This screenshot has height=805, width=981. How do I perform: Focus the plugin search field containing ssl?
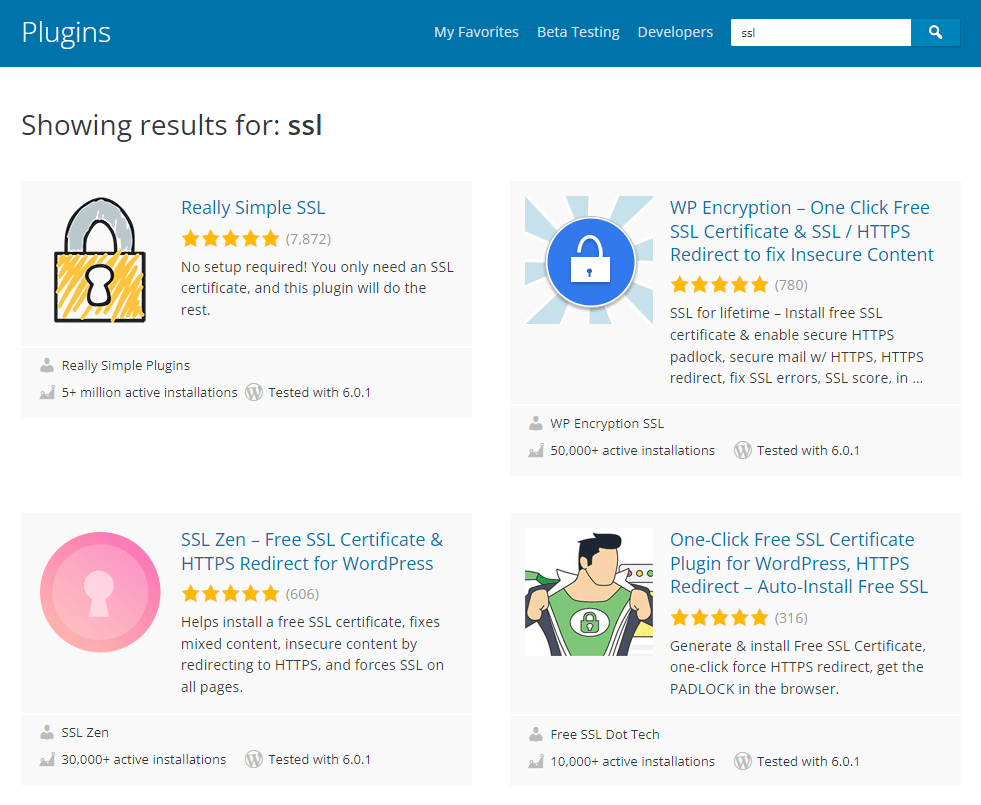(x=820, y=33)
